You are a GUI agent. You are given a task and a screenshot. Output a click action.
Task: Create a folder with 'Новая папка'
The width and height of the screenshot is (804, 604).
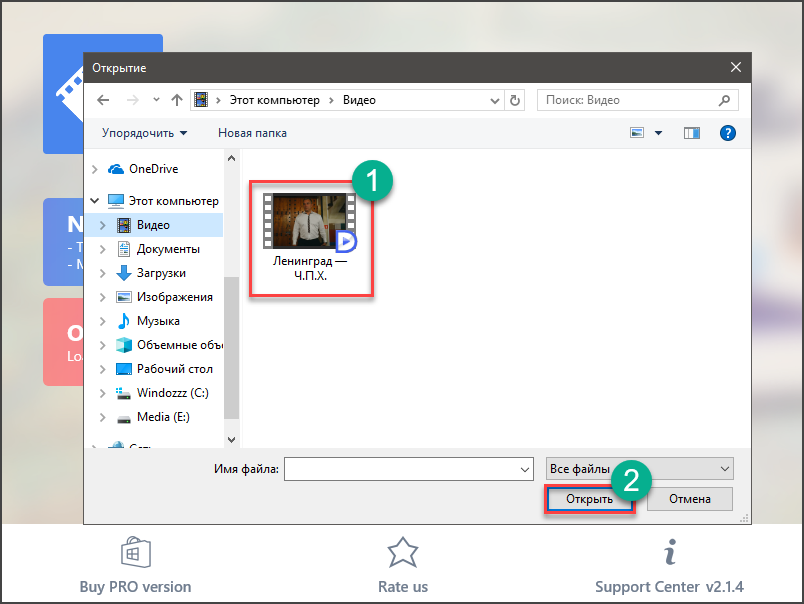click(x=252, y=133)
